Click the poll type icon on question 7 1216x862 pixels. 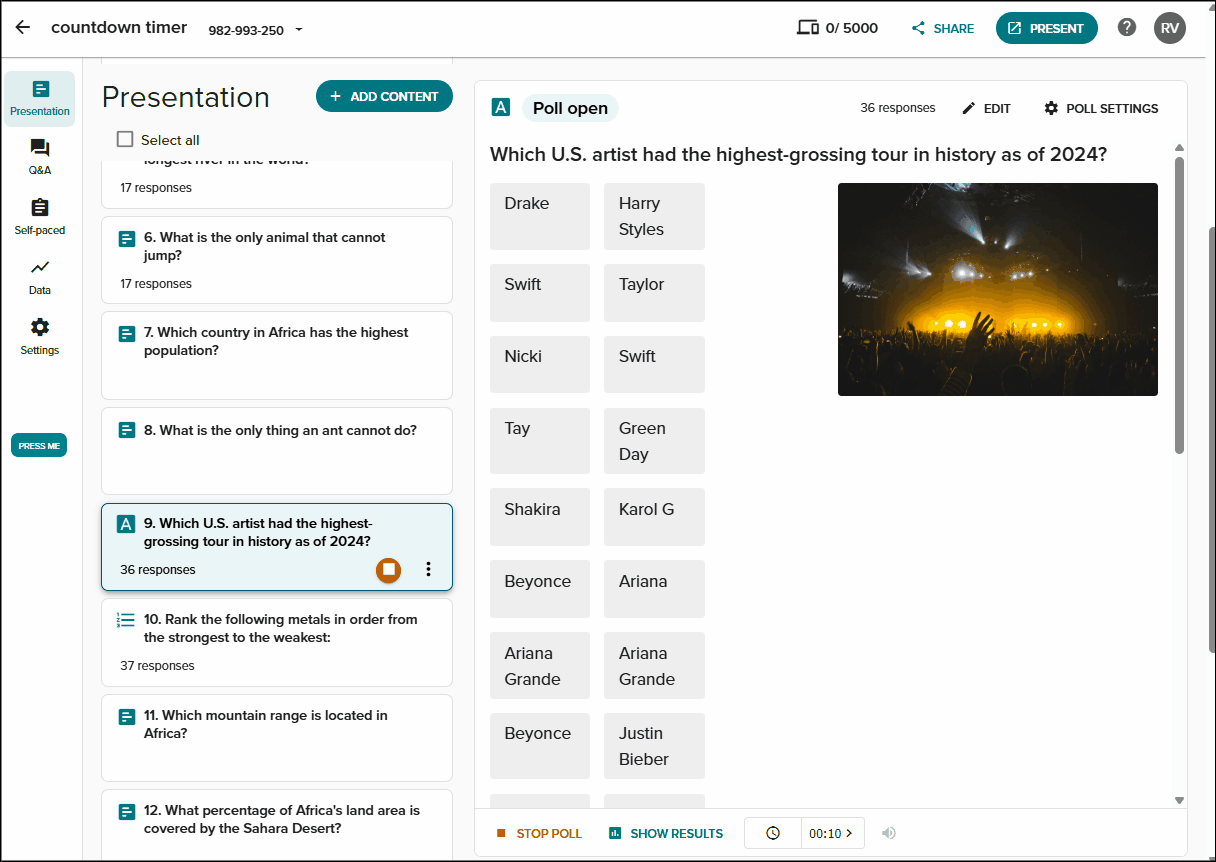pos(126,334)
